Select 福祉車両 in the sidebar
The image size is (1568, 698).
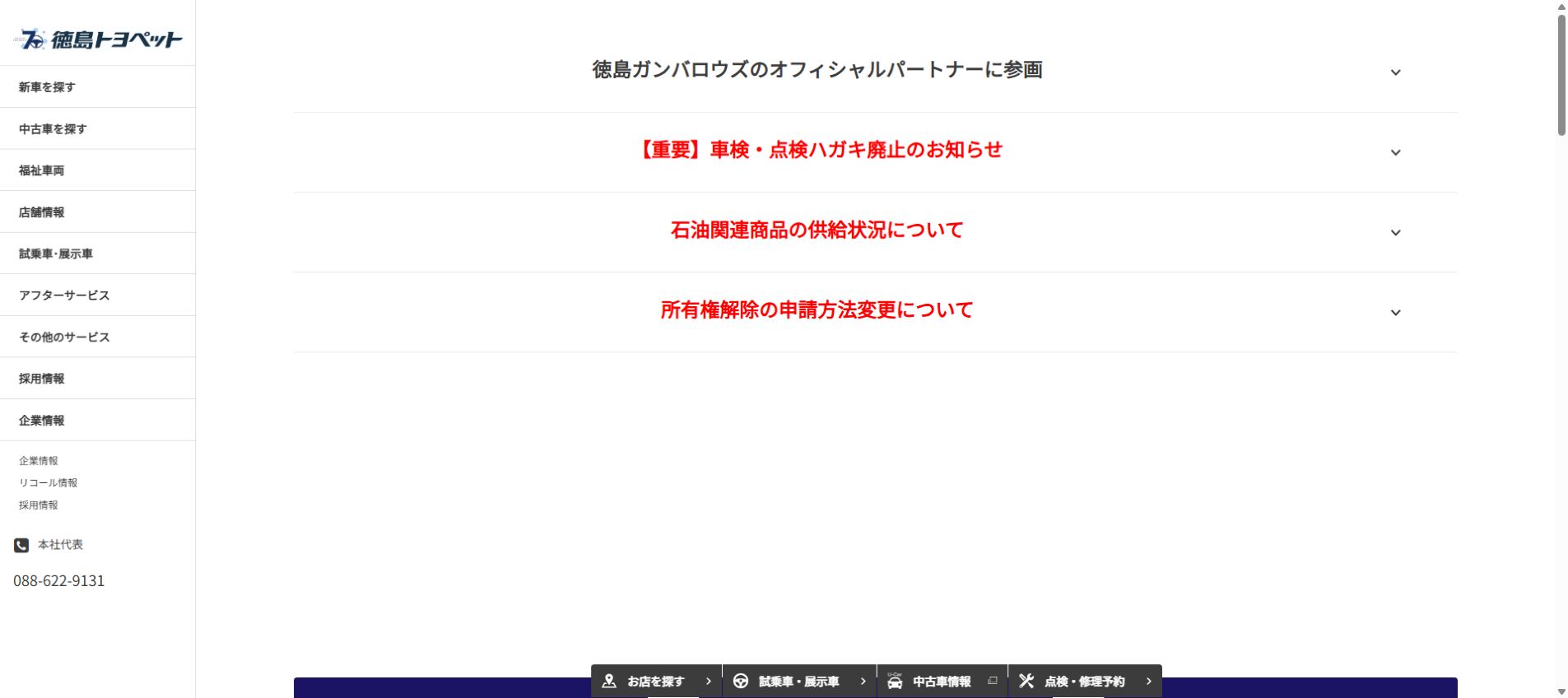tap(98, 170)
